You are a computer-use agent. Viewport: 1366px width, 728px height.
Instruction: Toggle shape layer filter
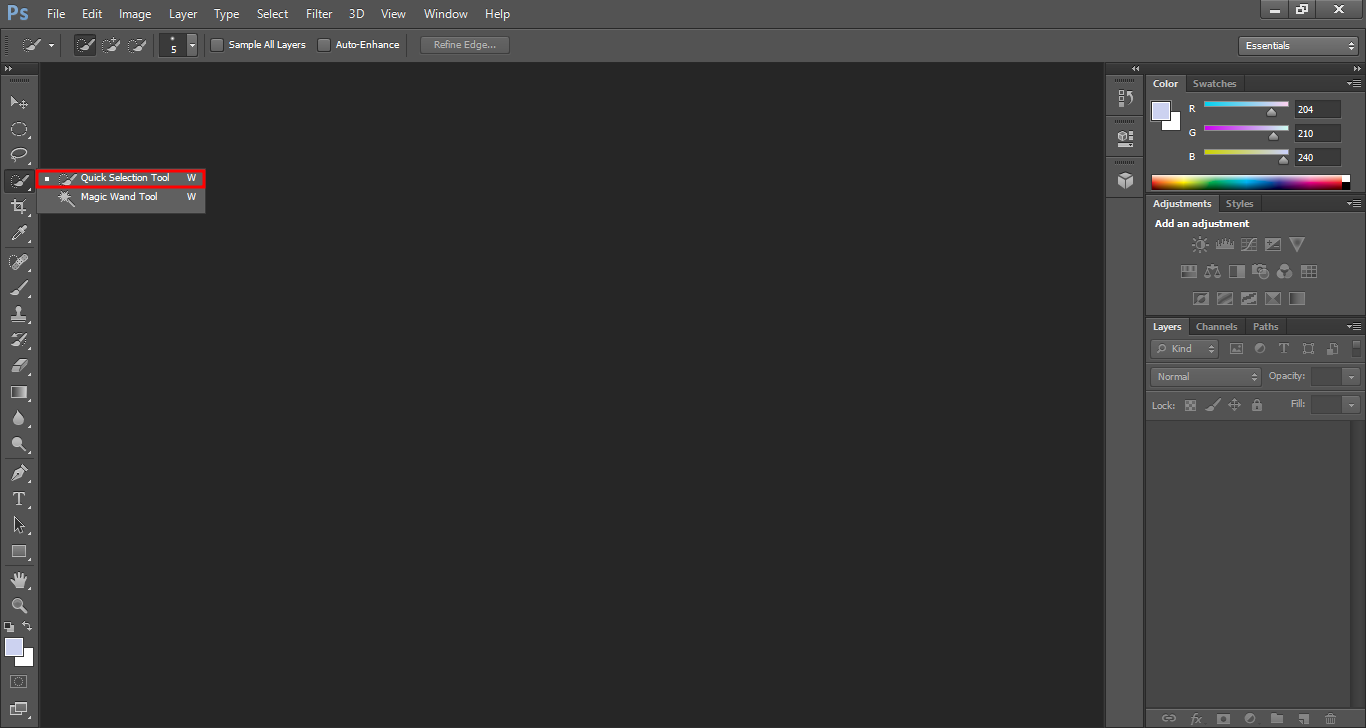pyautogui.click(x=1308, y=349)
